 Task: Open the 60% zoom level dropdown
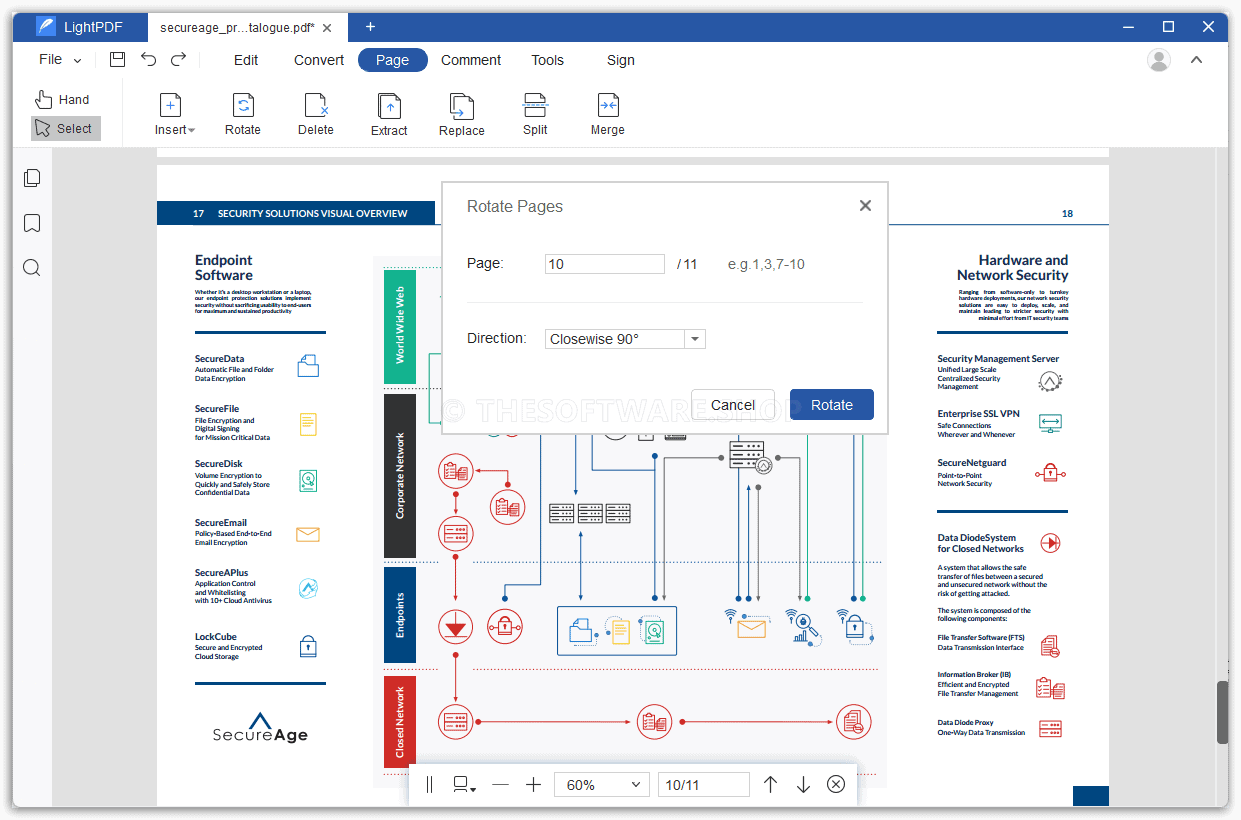pyautogui.click(x=602, y=785)
